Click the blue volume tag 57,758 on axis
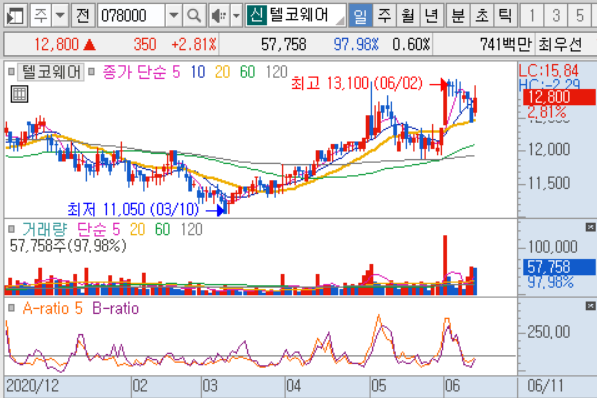This screenshot has width=597, height=398. click(559, 267)
